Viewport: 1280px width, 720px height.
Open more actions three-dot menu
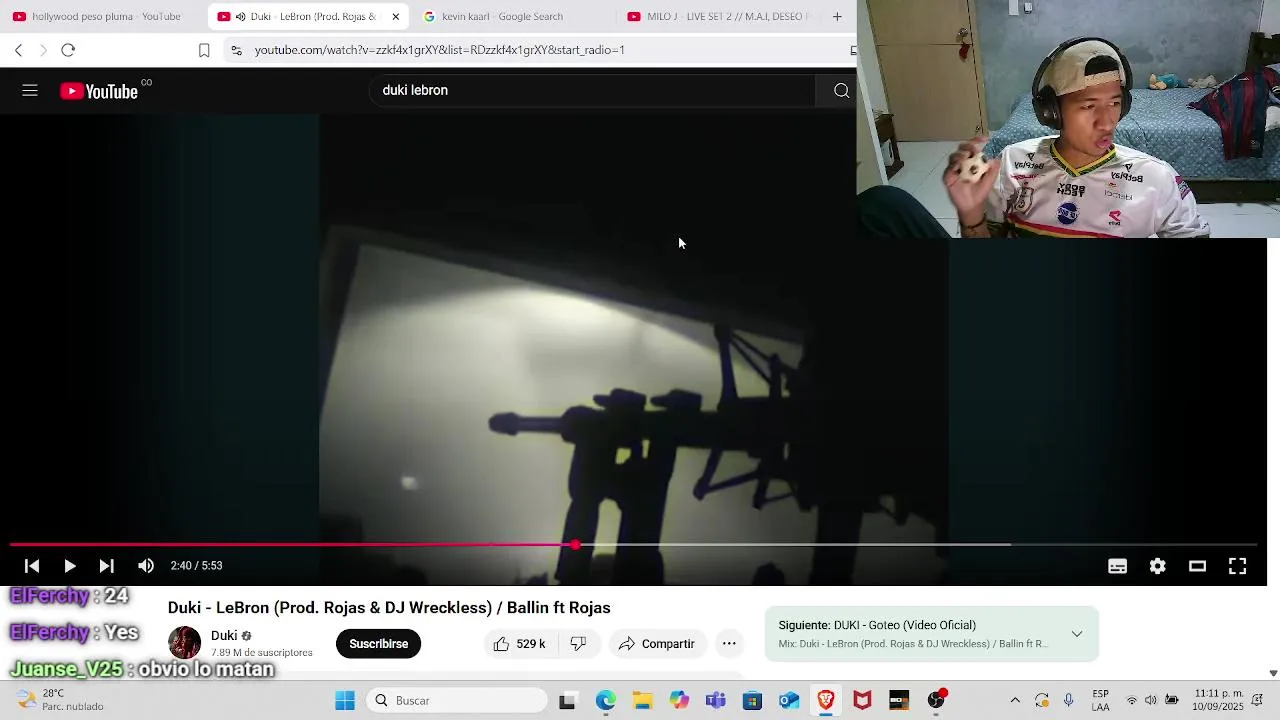(x=729, y=644)
